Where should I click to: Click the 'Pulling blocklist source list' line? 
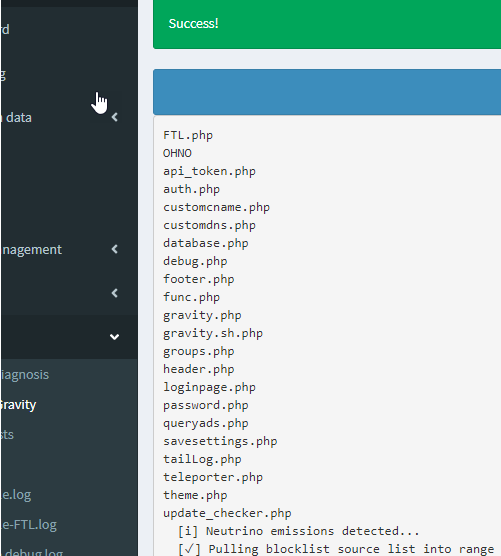click(336, 549)
